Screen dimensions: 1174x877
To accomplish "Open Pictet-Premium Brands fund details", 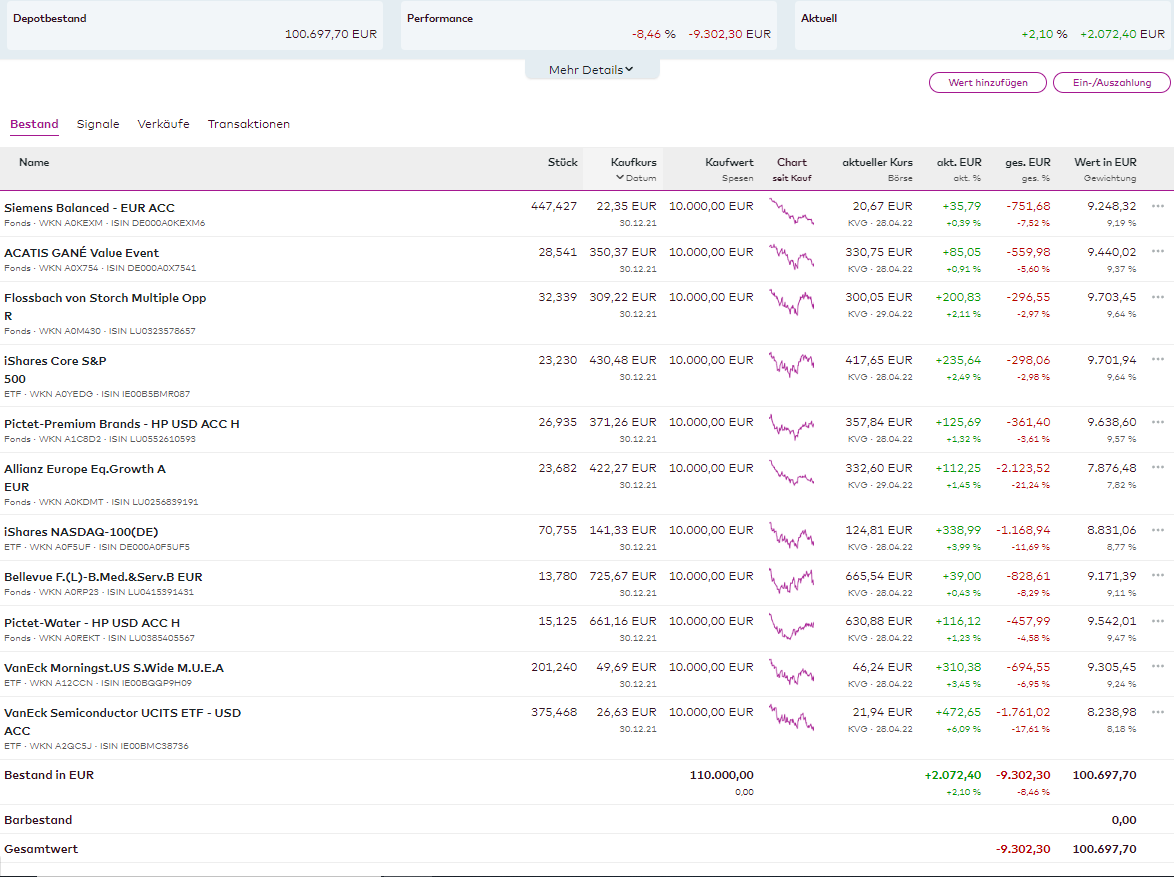I will pyautogui.click(x=121, y=424).
